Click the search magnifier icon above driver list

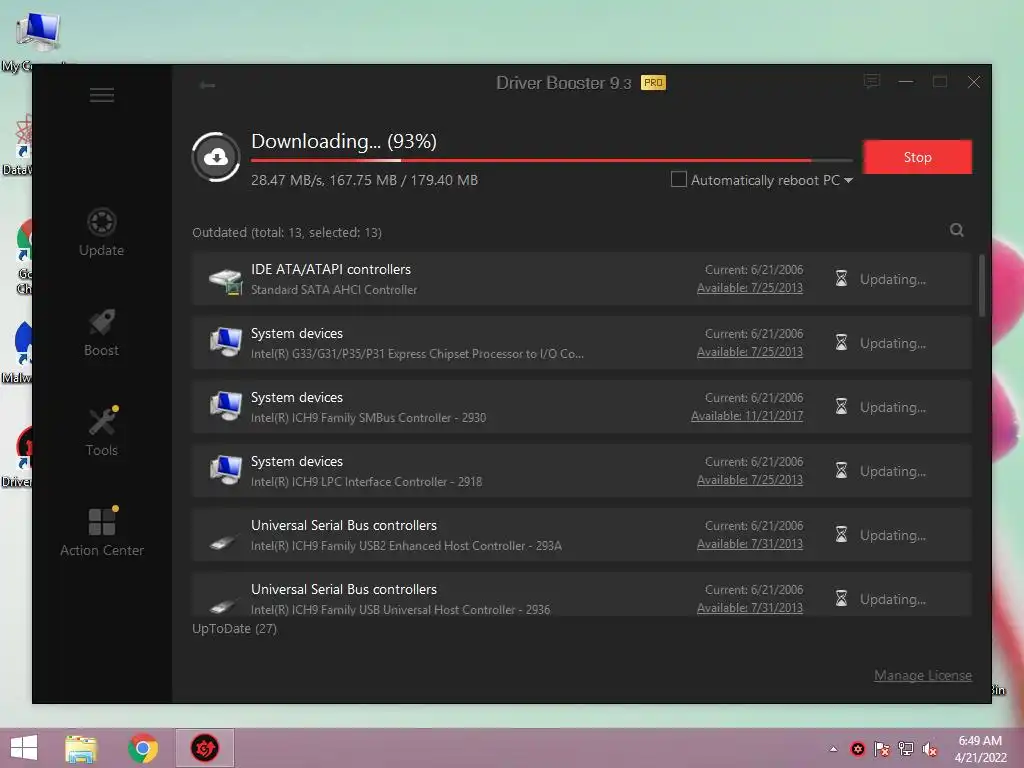tap(957, 230)
